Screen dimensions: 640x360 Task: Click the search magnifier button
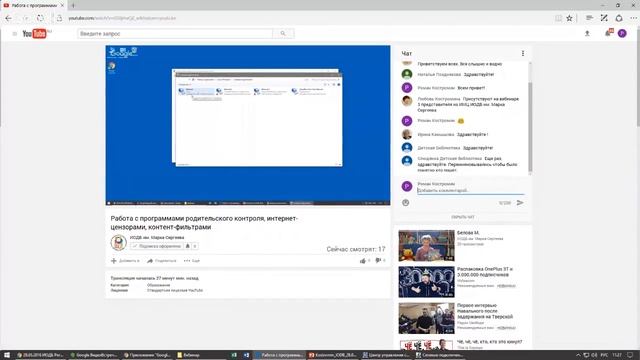tap(283, 33)
